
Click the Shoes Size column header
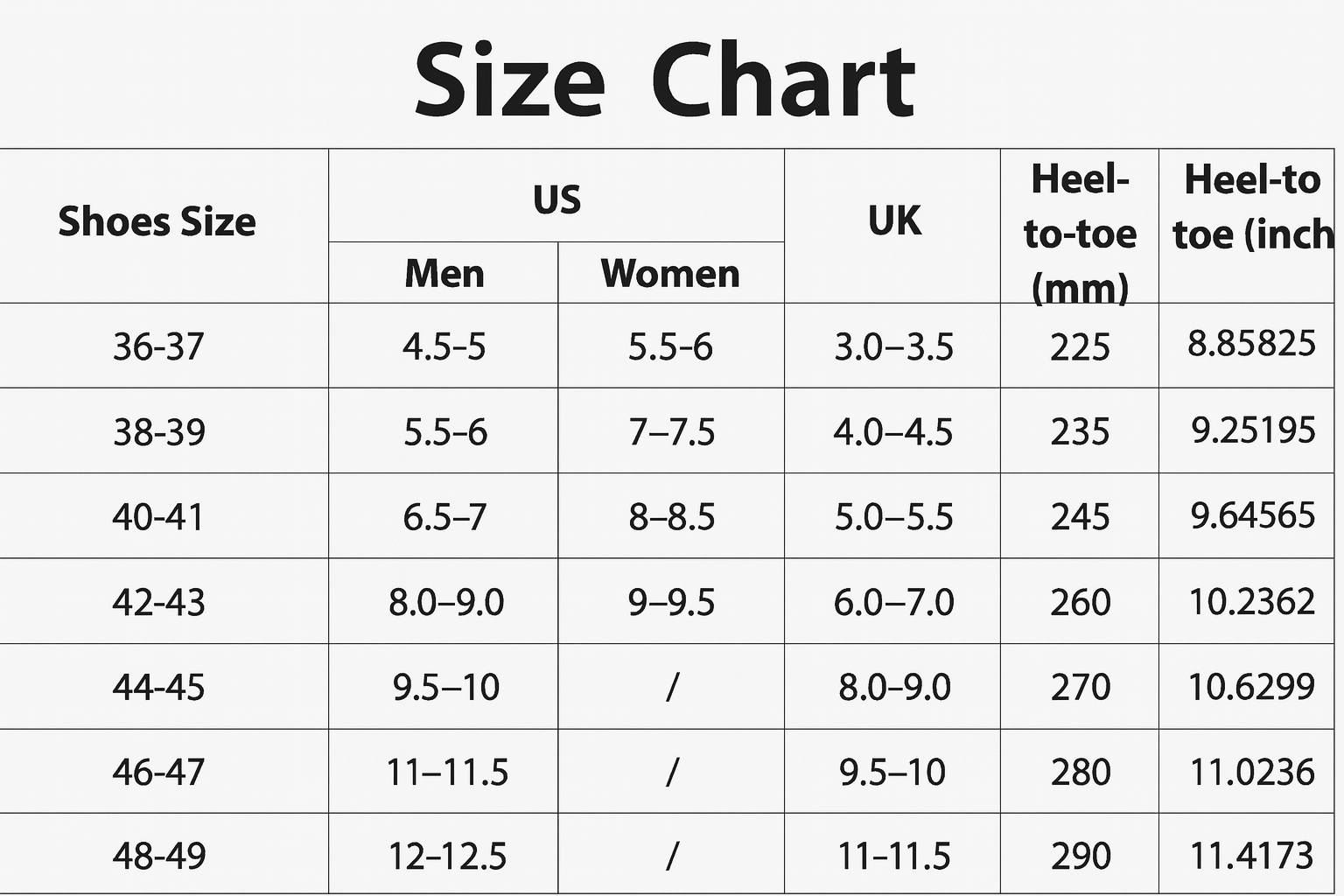157,222
